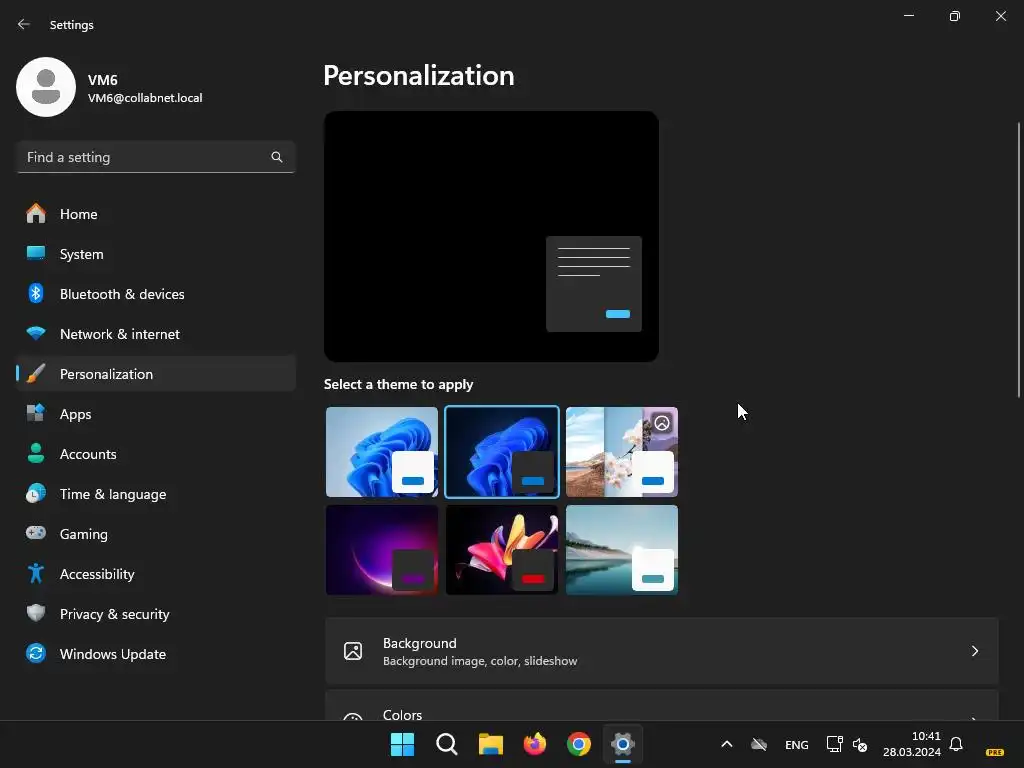Open Accounts settings category
The height and width of the screenshot is (768, 1024).
tap(88, 454)
